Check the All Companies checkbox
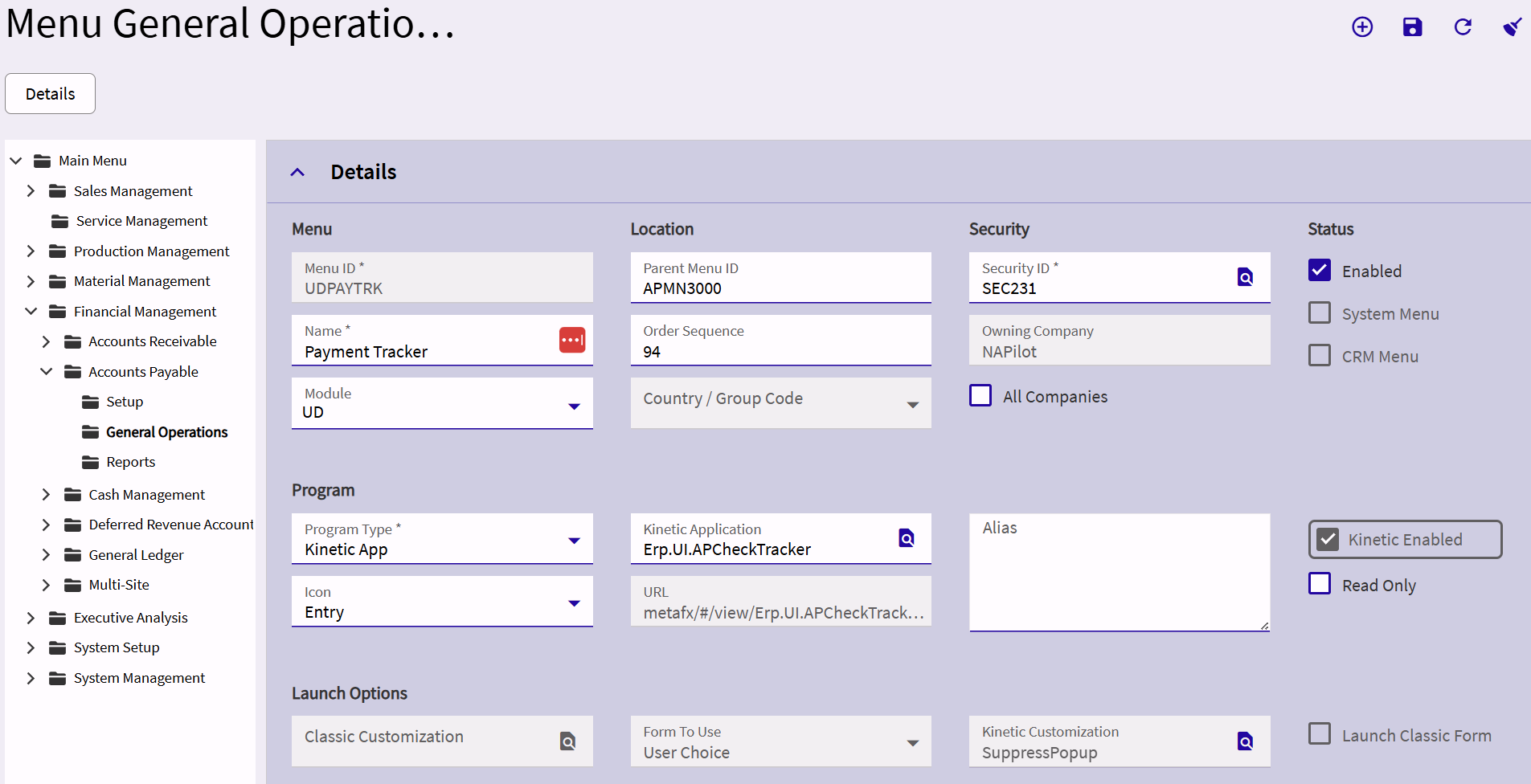 tap(980, 396)
